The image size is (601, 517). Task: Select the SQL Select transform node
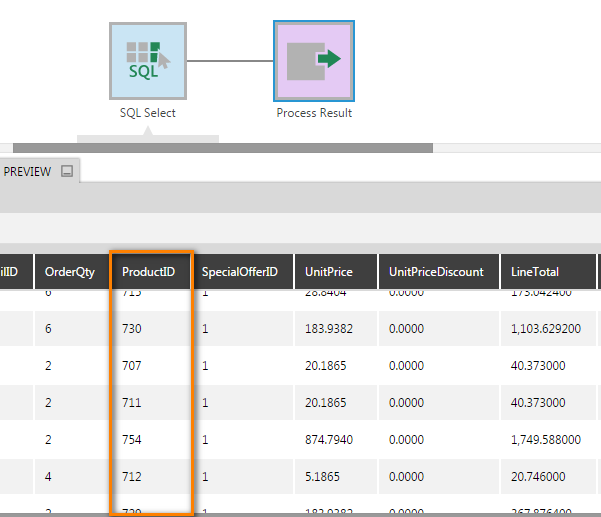click(x=148, y=61)
